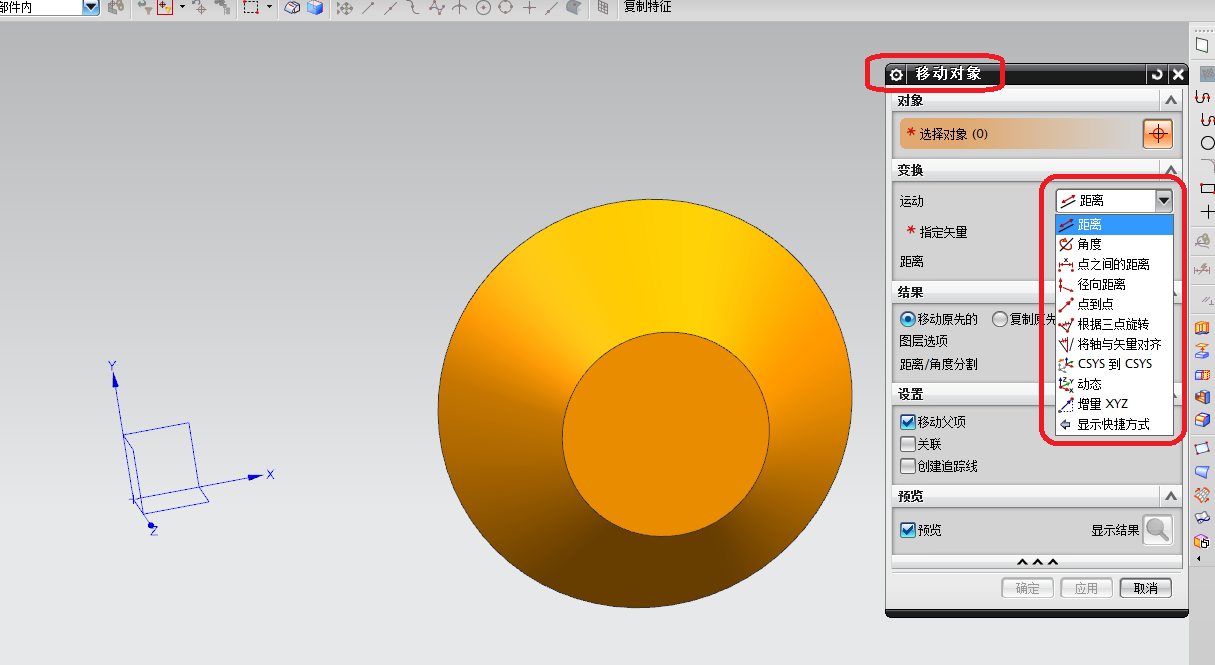
Task: Click the intersection zigzag snap icon
Action: tap(437, 8)
